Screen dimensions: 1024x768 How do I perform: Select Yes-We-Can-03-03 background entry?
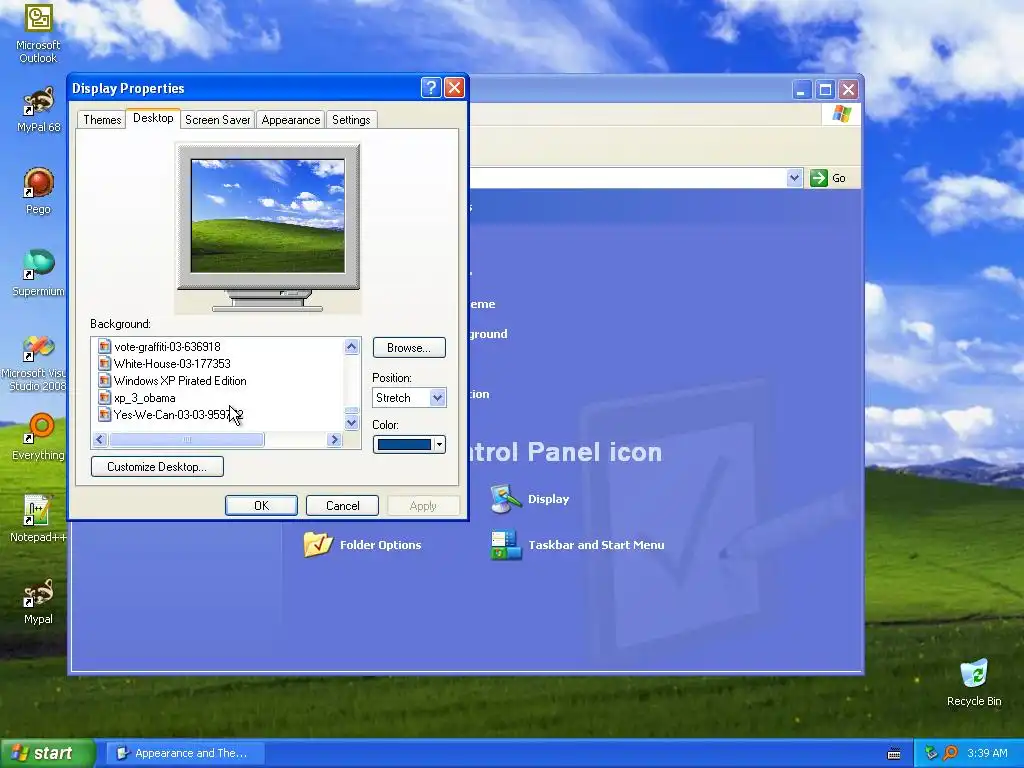(178, 415)
